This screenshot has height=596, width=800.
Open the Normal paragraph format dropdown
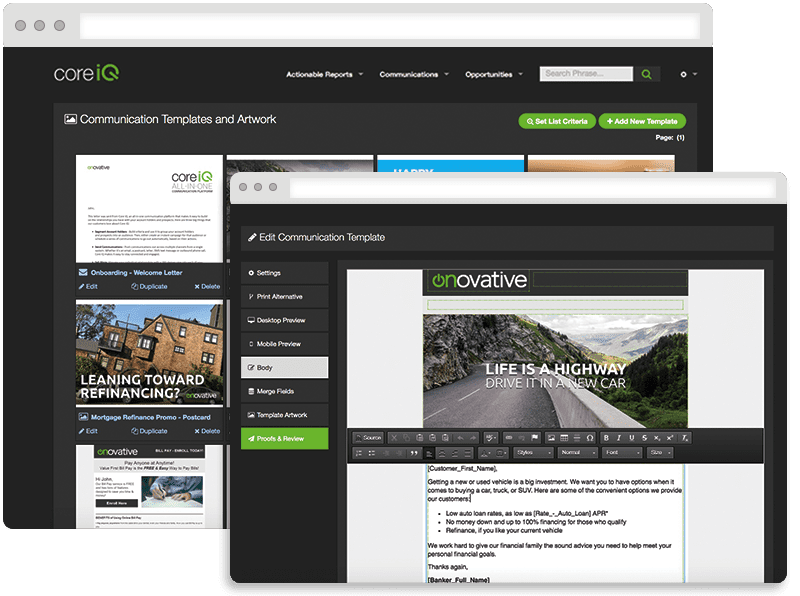(x=578, y=453)
